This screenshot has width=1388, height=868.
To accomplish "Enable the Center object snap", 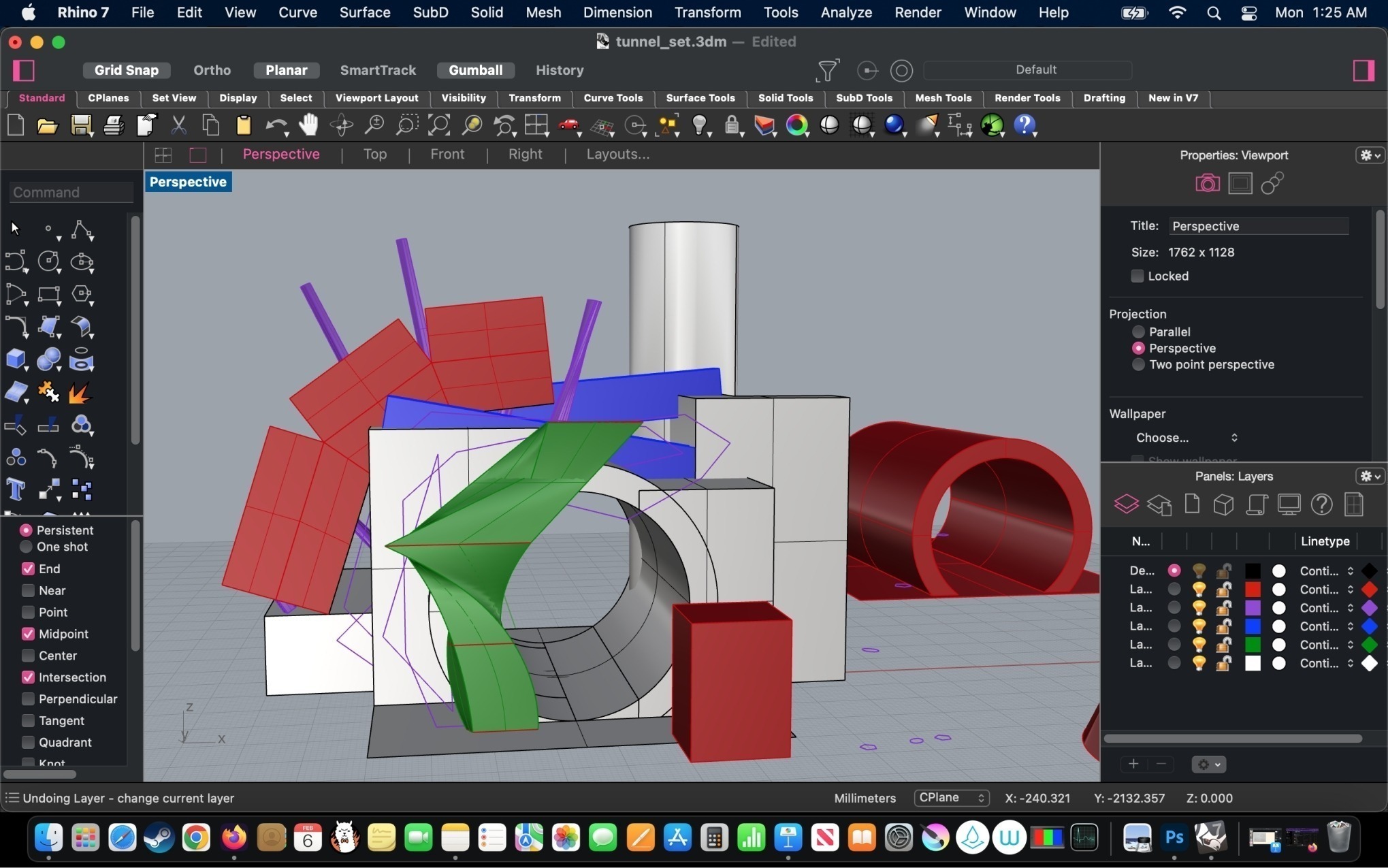I will pos(28,656).
